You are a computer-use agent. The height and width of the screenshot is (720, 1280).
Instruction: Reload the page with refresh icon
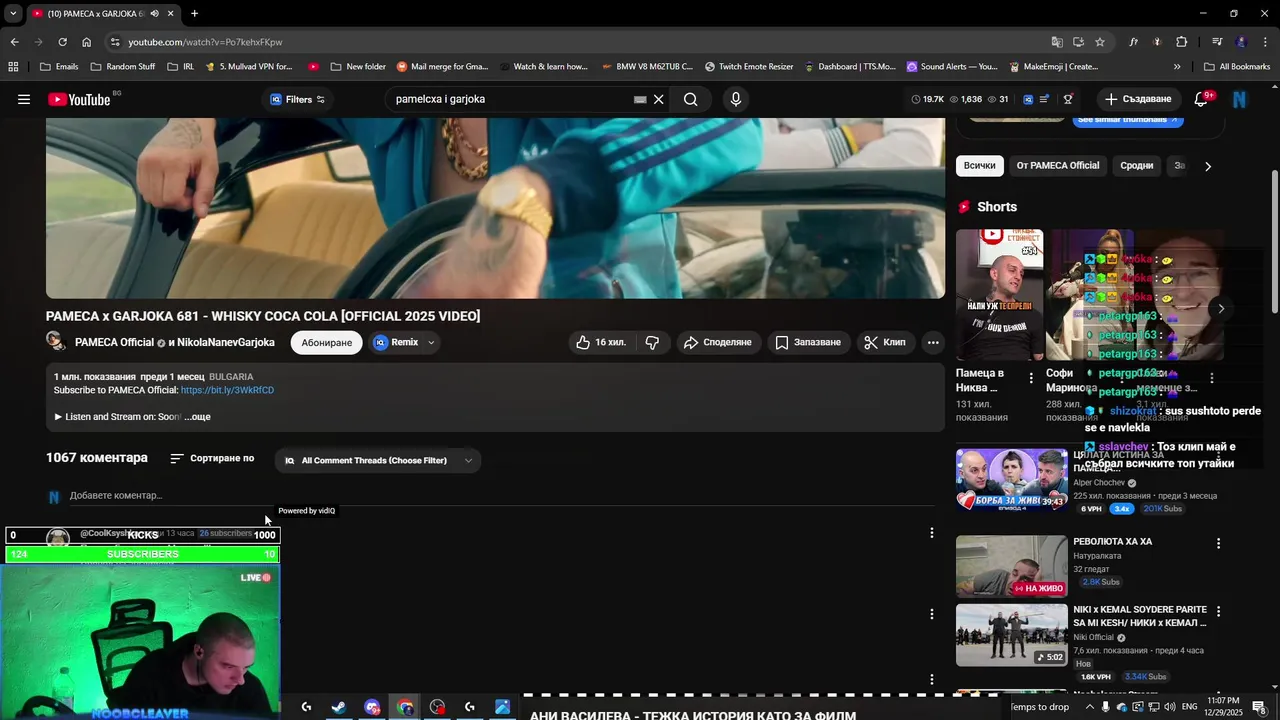point(62,42)
